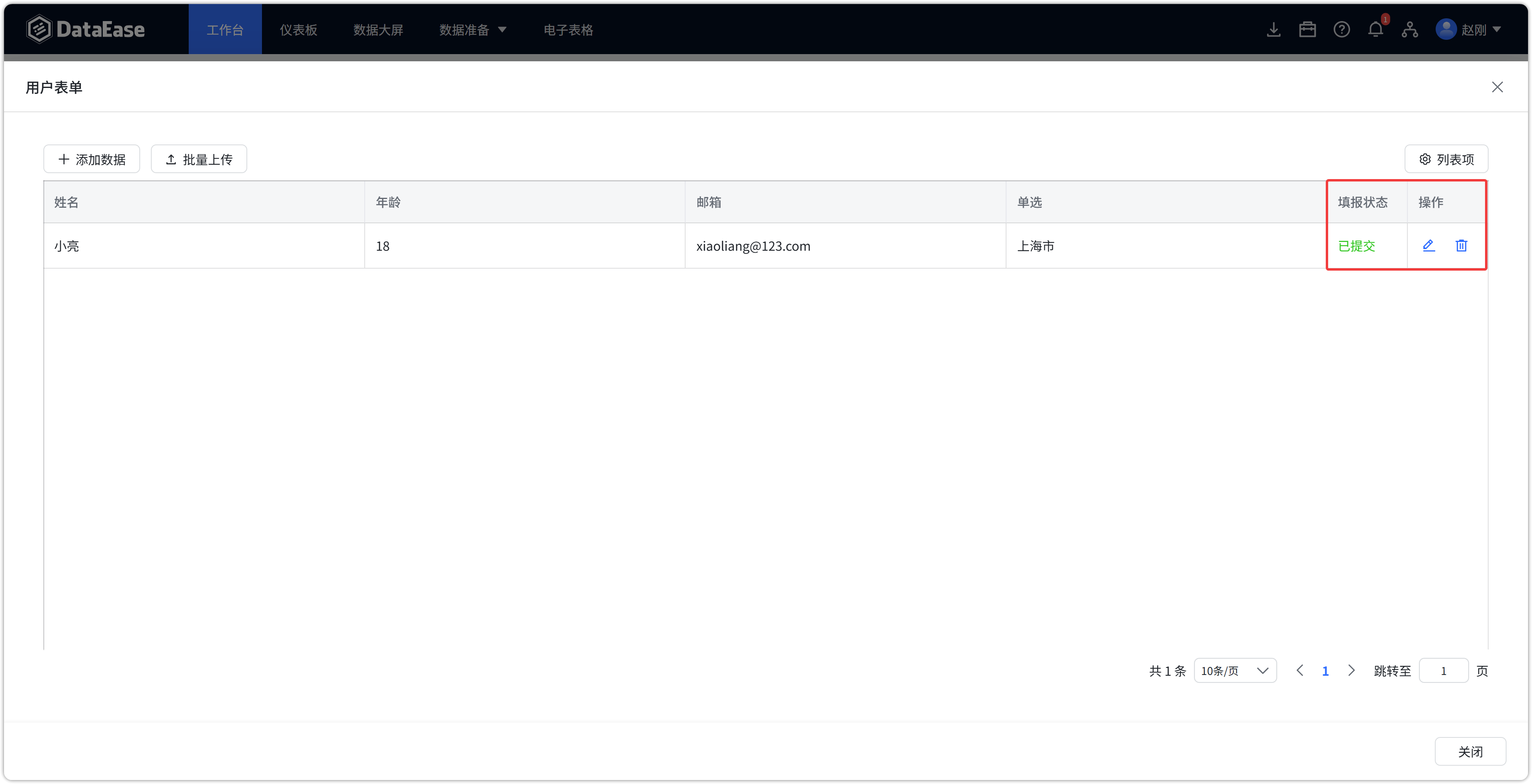This screenshot has width=1532, height=784.
Task: Click the 添加数据 button
Action: [92, 159]
